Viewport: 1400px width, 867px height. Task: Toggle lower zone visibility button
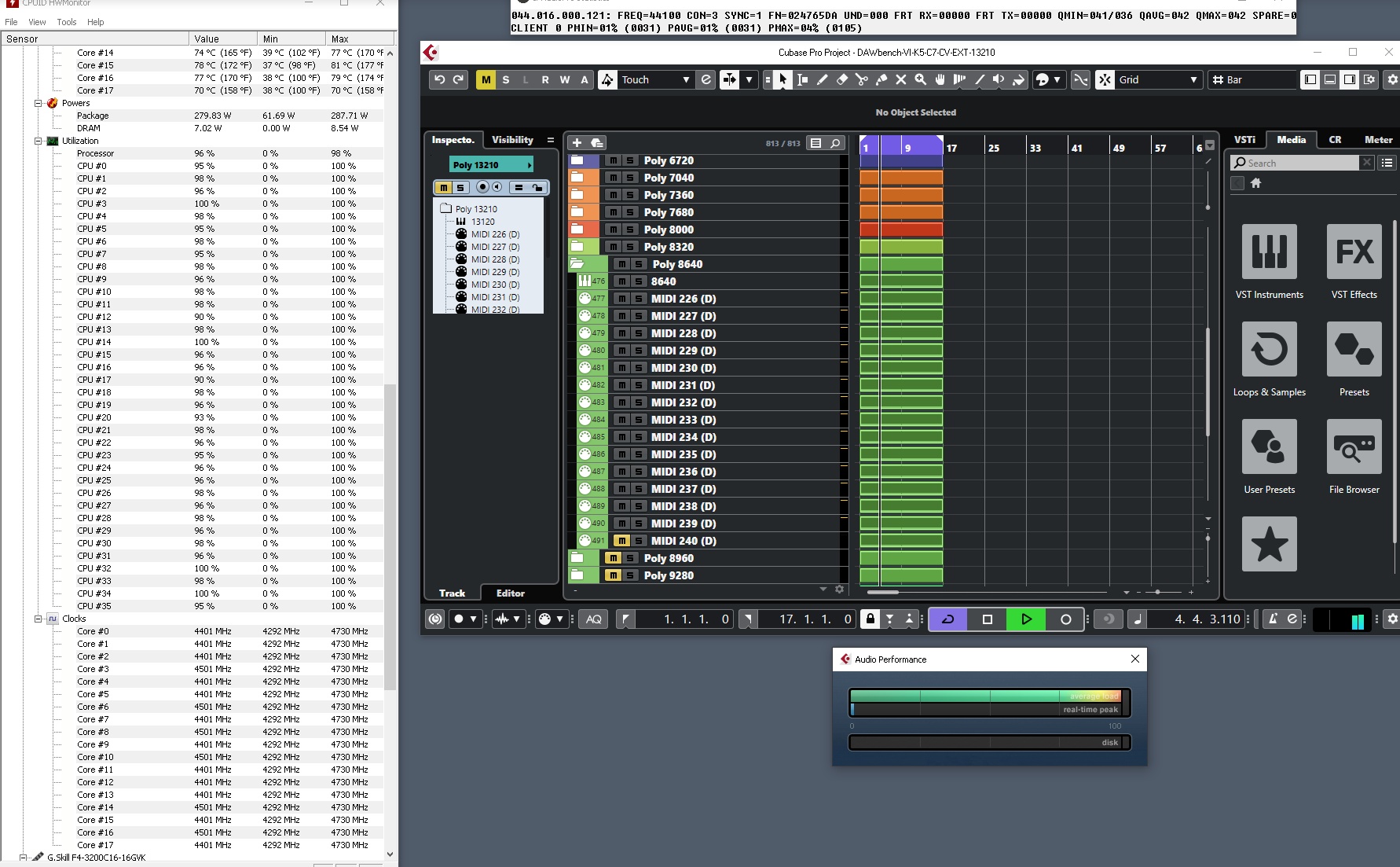1330,79
